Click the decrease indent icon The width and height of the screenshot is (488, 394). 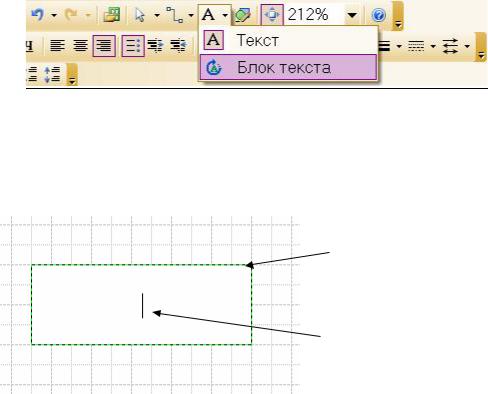point(156,46)
